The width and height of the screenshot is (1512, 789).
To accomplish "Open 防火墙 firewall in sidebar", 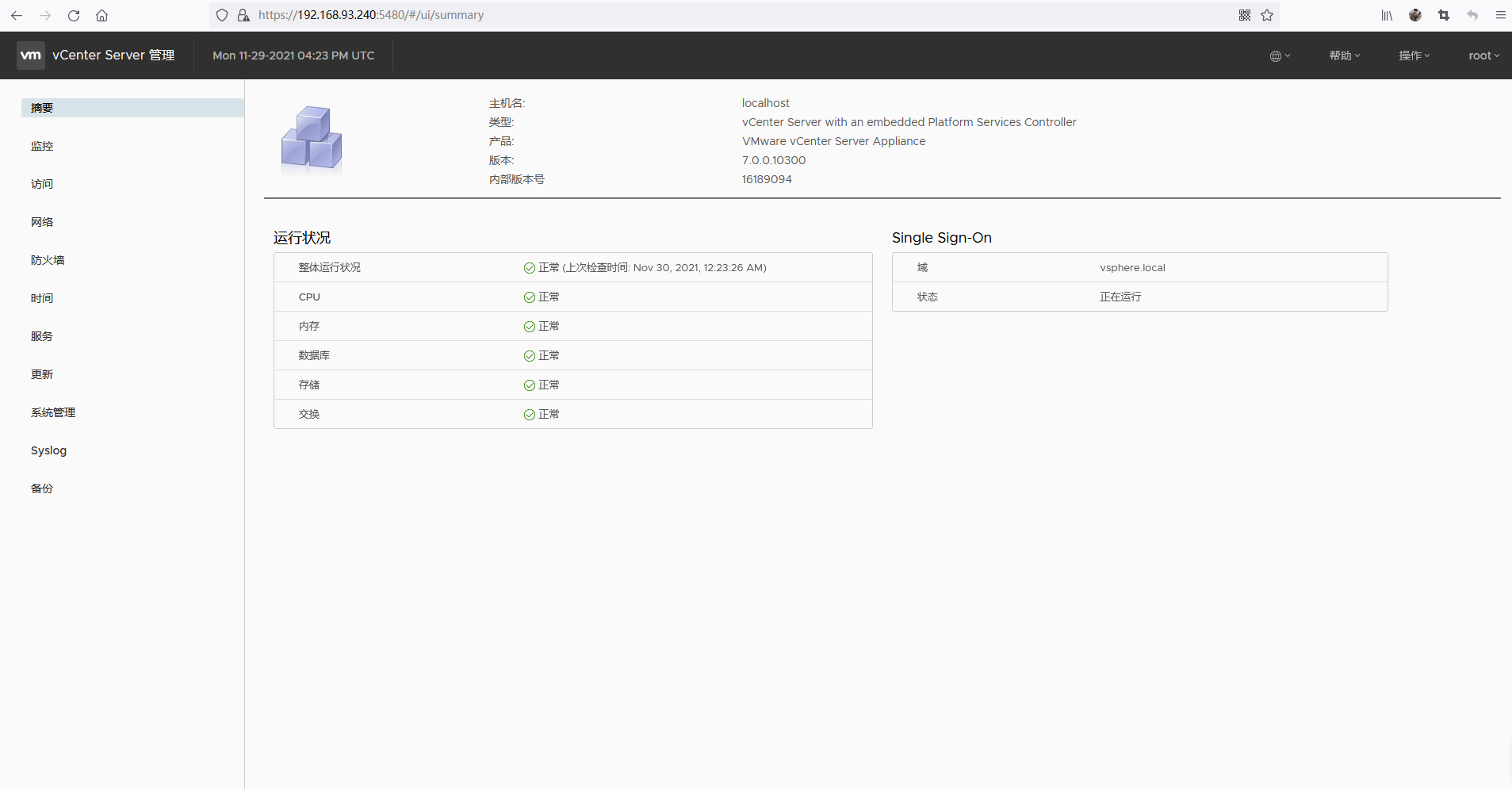I will point(48,260).
